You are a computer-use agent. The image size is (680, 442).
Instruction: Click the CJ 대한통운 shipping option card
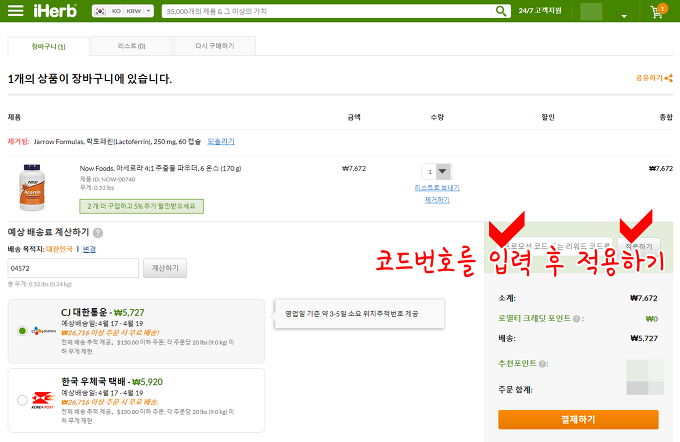pos(136,331)
